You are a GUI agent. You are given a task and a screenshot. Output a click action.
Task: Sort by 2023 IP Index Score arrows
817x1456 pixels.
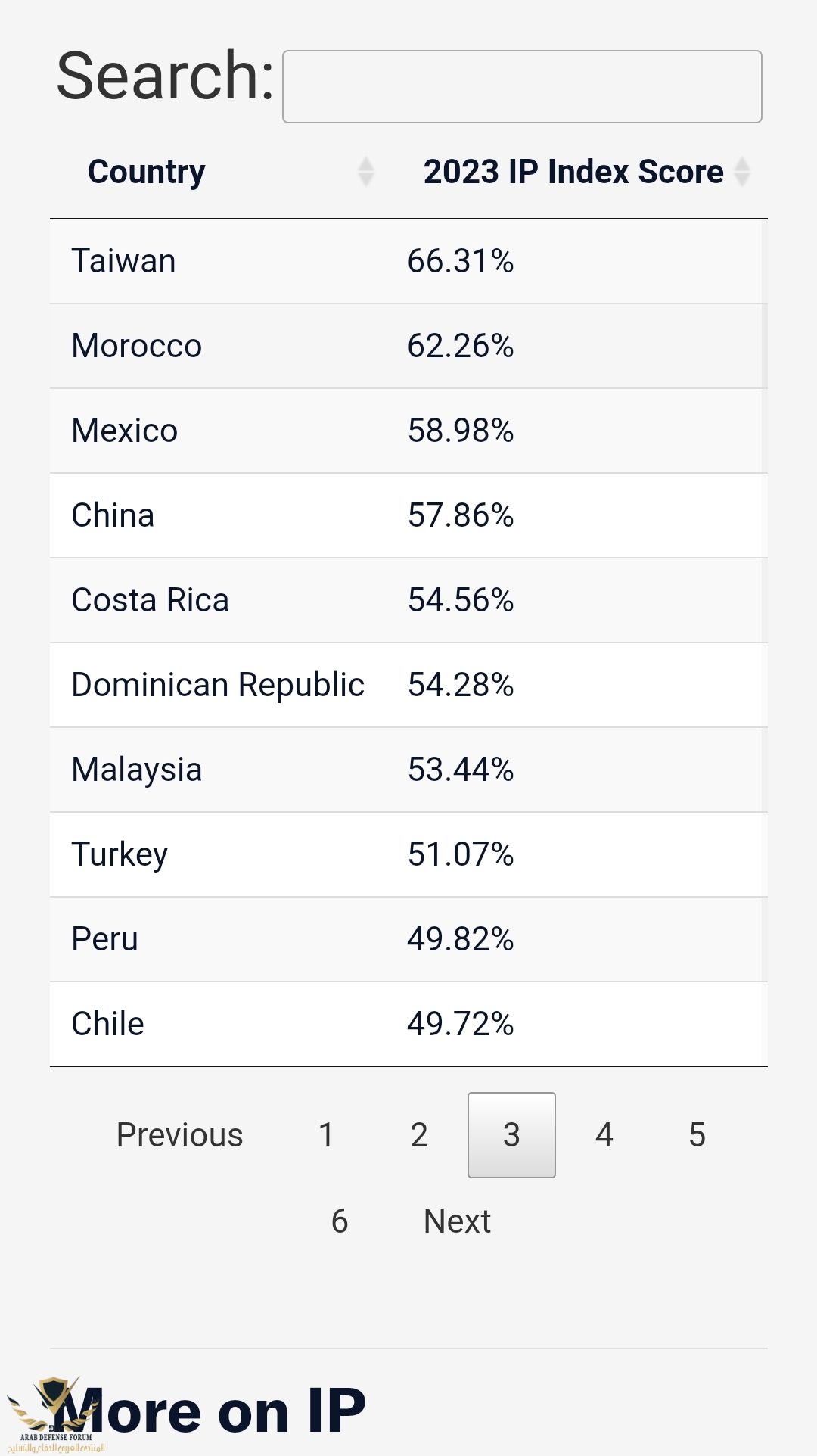pyautogui.click(x=743, y=172)
